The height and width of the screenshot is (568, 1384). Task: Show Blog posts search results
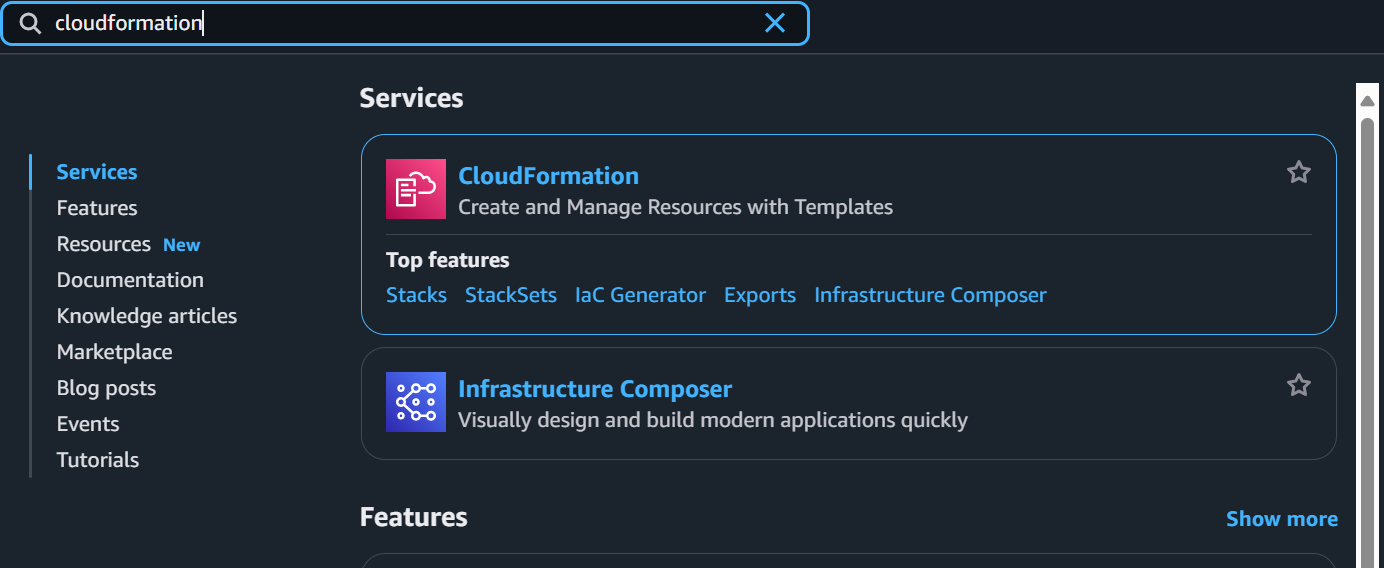106,388
